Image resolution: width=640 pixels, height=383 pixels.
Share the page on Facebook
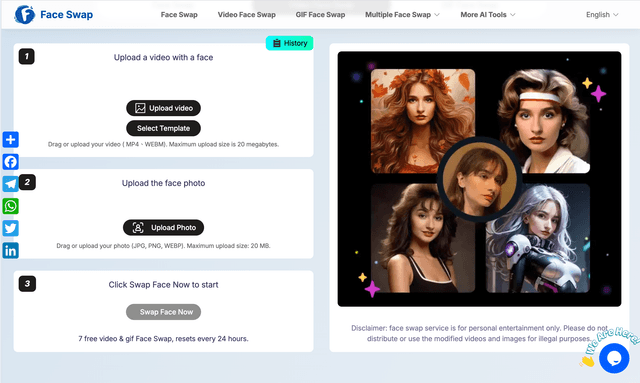(x=11, y=162)
